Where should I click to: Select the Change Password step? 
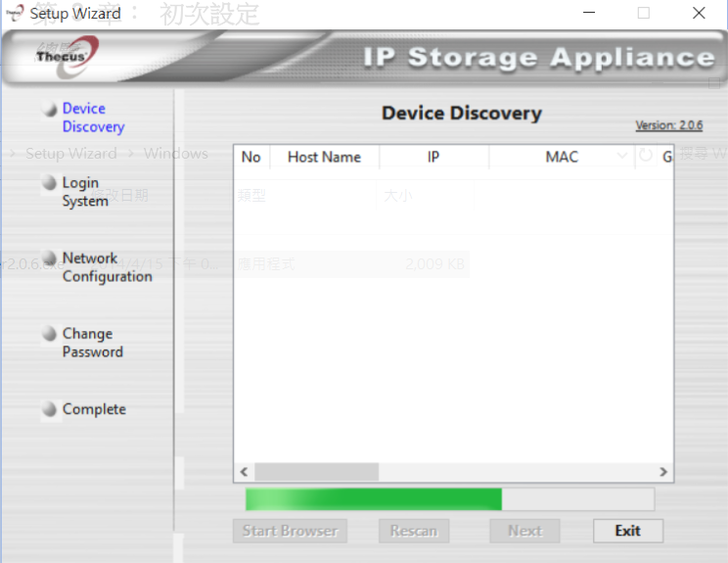click(x=93, y=343)
